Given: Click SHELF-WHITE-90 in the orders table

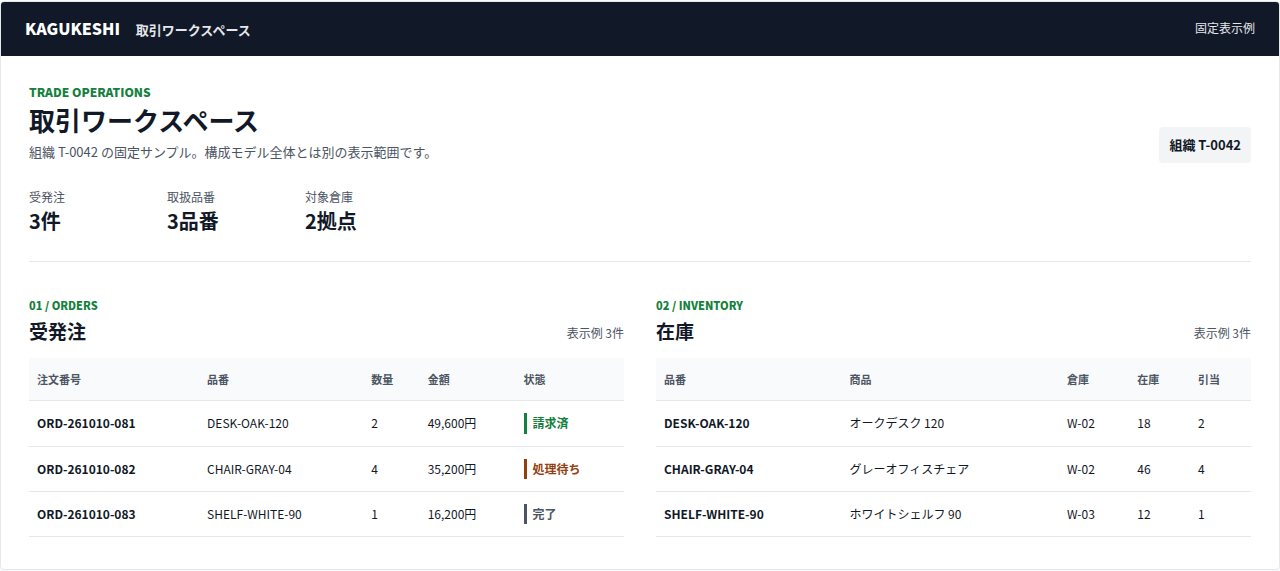Looking at the screenshot, I should click(254, 515).
